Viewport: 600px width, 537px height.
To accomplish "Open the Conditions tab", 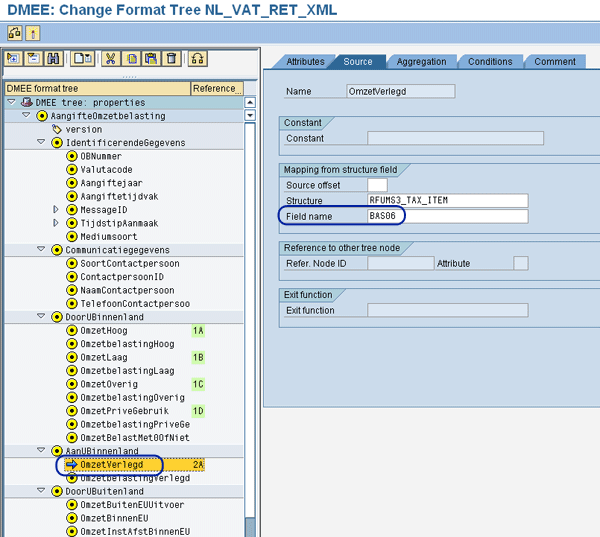I will (x=490, y=61).
